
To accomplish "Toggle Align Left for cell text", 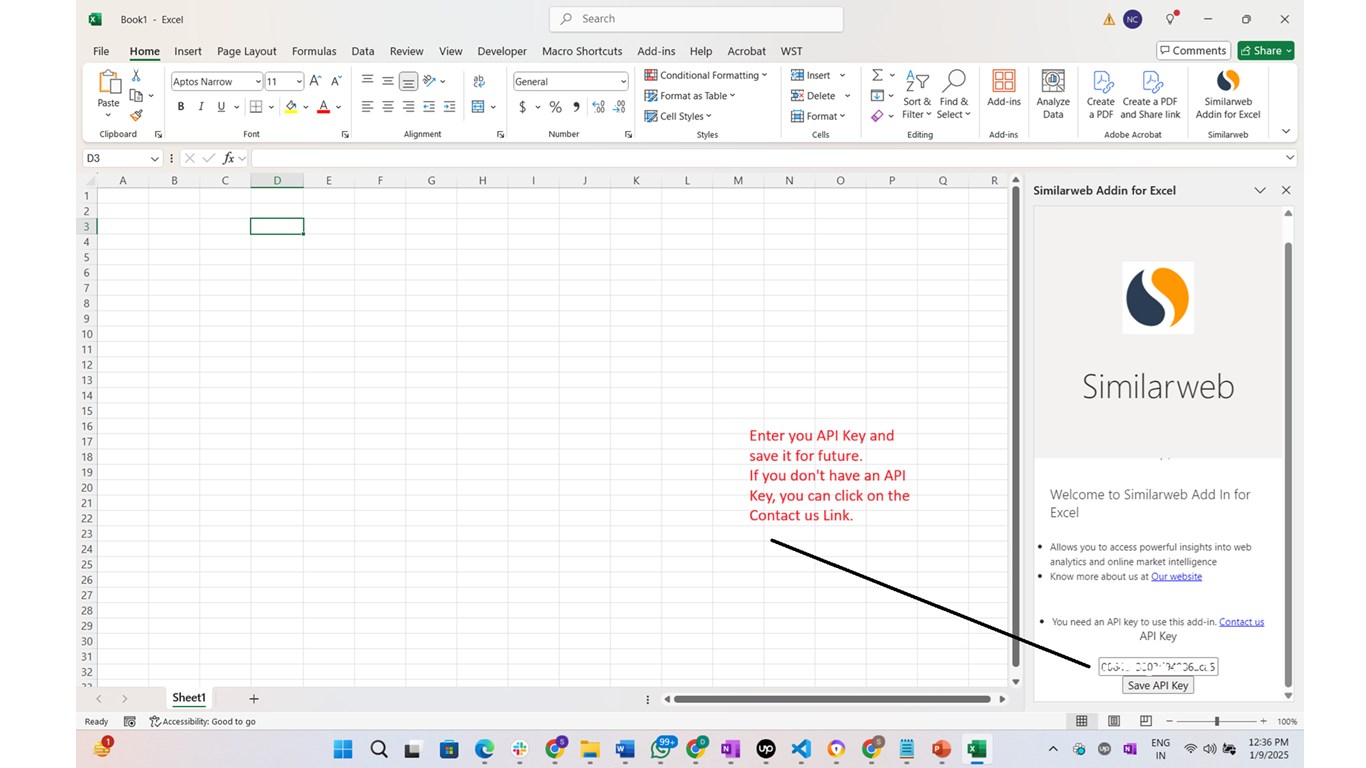I will click(367, 107).
